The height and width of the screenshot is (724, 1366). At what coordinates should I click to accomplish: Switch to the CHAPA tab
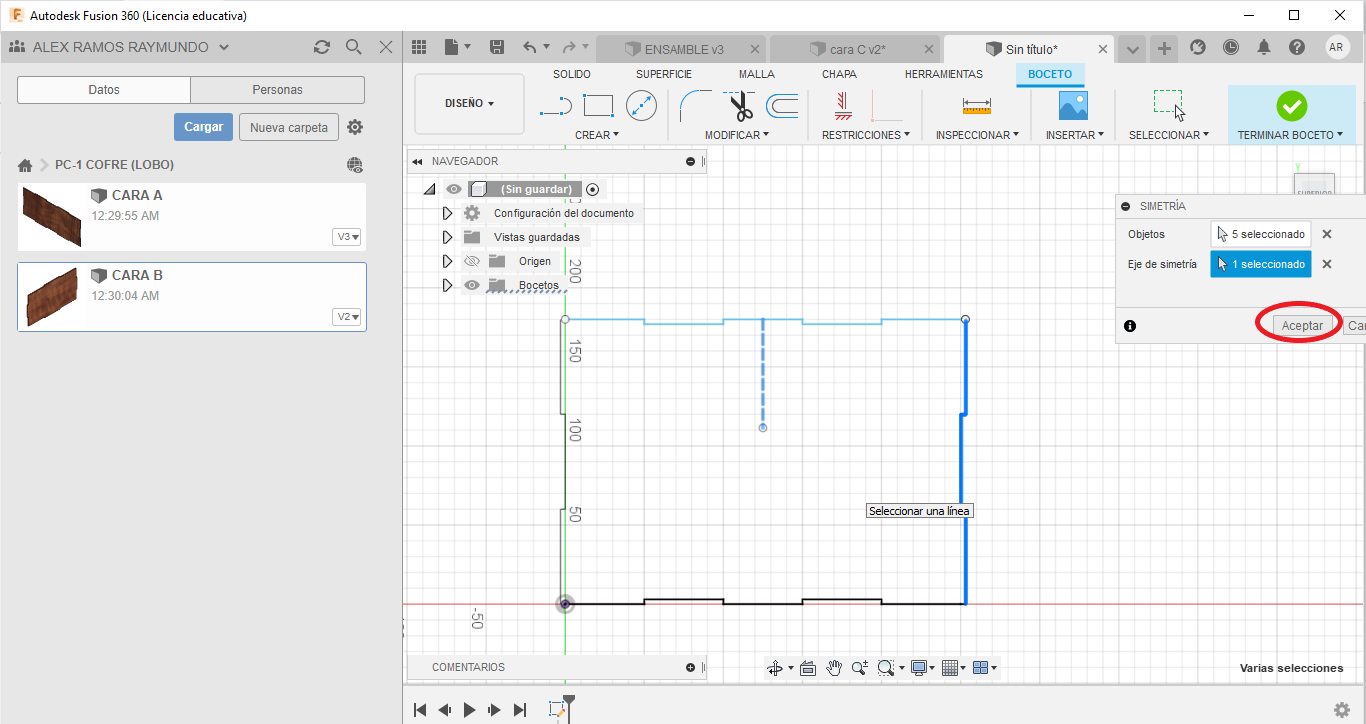839,74
